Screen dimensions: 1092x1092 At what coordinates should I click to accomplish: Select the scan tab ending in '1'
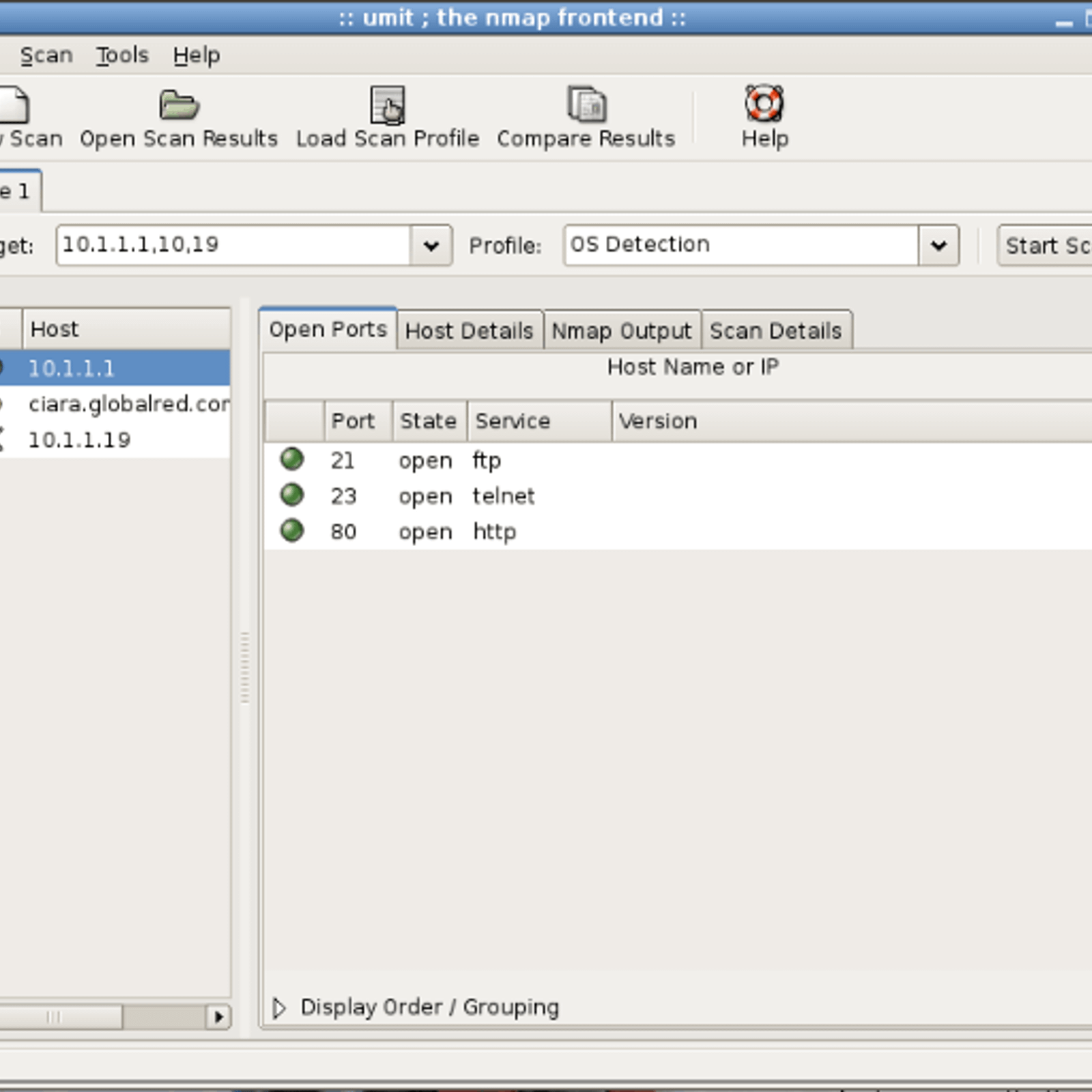20,191
